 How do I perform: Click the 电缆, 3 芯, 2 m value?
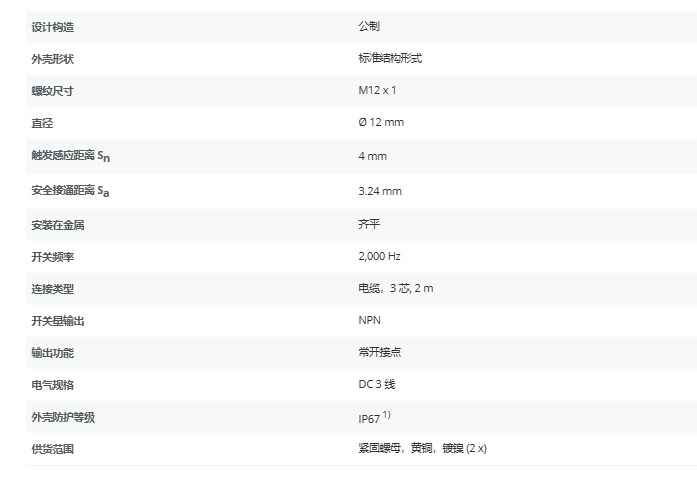pyautogui.click(x=396, y=289)
